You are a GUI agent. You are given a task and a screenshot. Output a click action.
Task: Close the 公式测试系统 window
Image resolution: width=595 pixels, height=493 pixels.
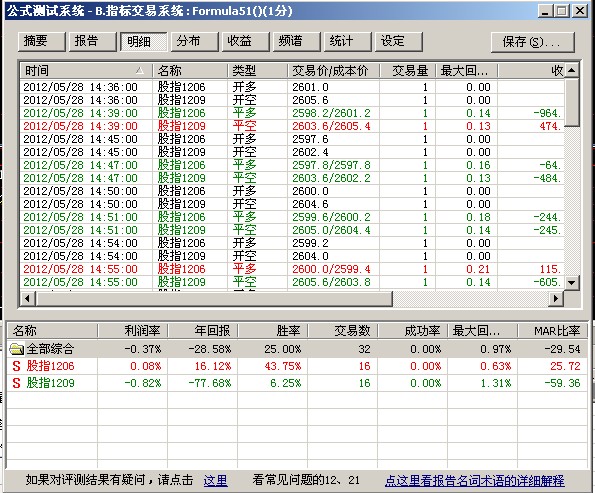pos(580,11)
